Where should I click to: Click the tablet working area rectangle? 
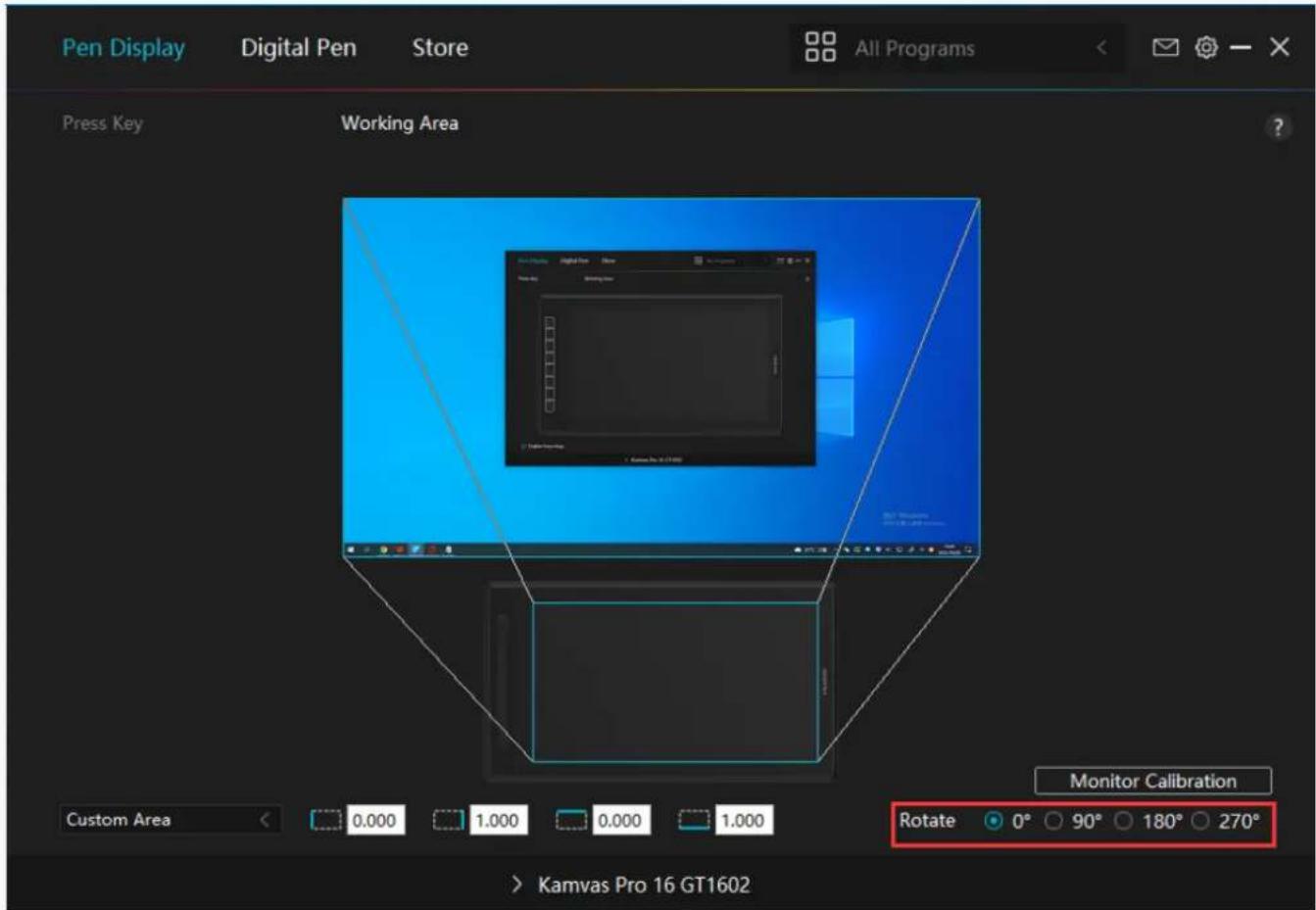675,682
